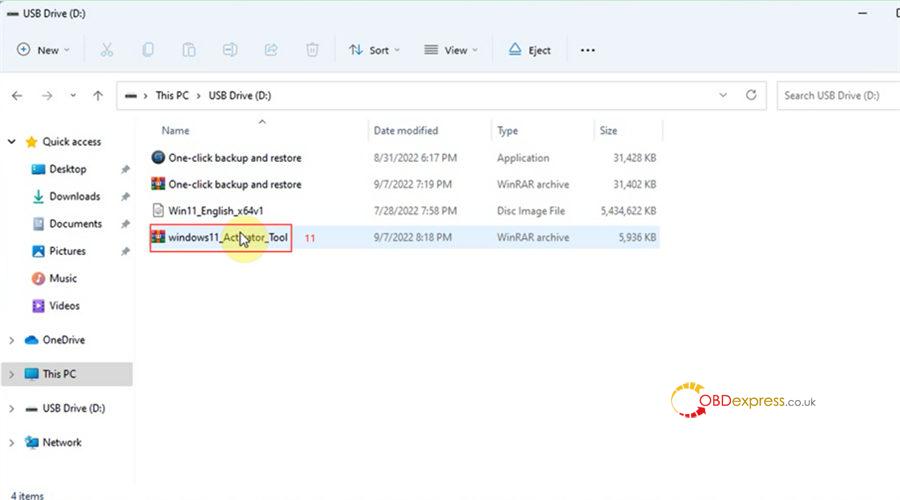
Task: Click the 5,434,622 KB size cell
Action: coord(628,211)
